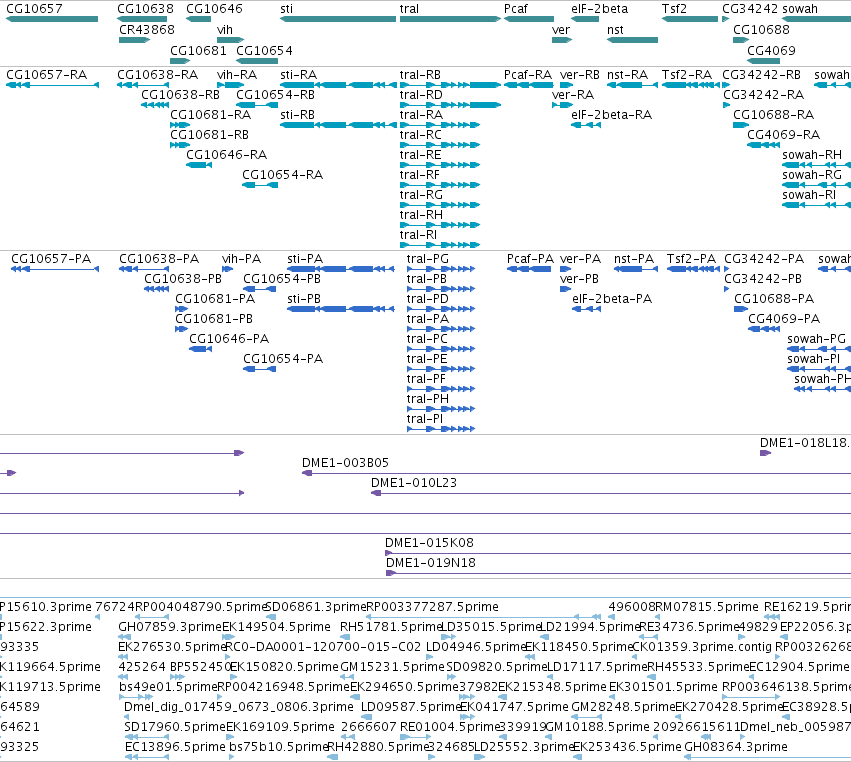Click the CG10681-RB transcript label
This screenshot has width=851, height=762.
point(209,135)
